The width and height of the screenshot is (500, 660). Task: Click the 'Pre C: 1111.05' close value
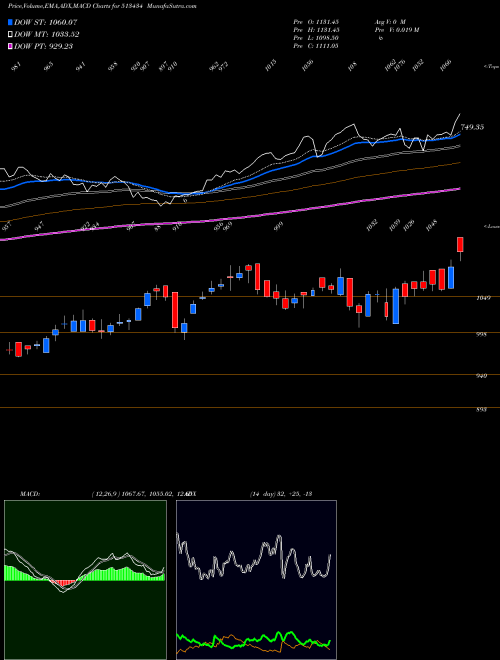click(316, 46)
